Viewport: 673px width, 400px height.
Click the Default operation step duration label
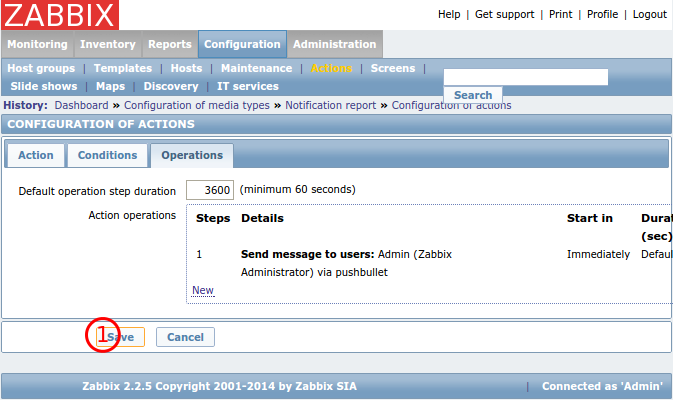[97, 191]
